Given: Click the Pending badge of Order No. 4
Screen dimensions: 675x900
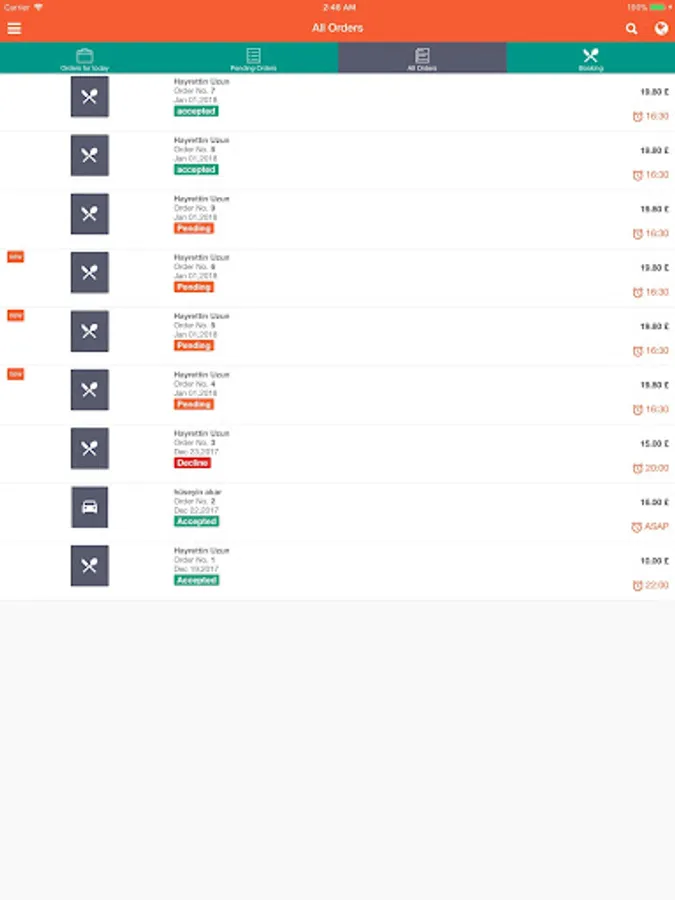Looking at the screenshot, I should point(194,404).
